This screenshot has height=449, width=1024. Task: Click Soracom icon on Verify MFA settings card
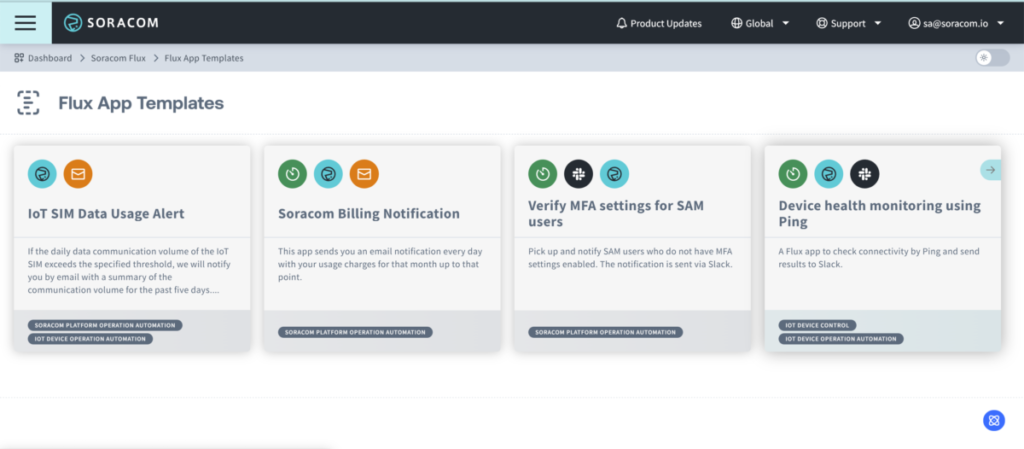615,174
